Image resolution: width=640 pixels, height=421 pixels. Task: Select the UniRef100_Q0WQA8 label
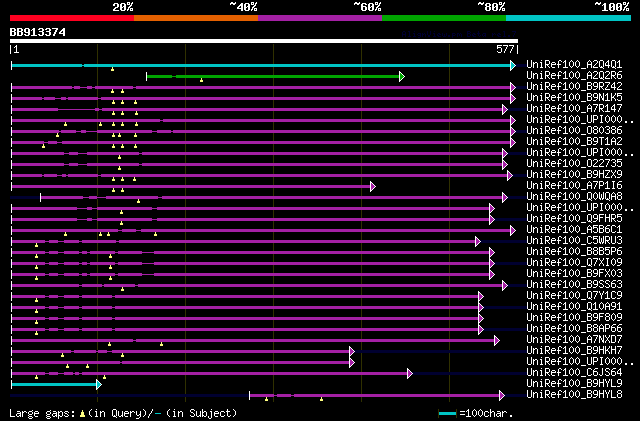pos(574,197)
